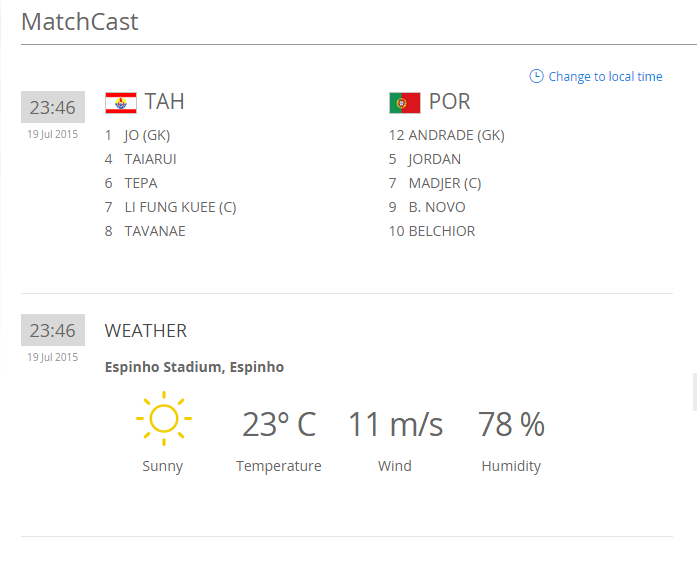Select player MADJER (C)
The image size is (697, 567).
[444, 183]
